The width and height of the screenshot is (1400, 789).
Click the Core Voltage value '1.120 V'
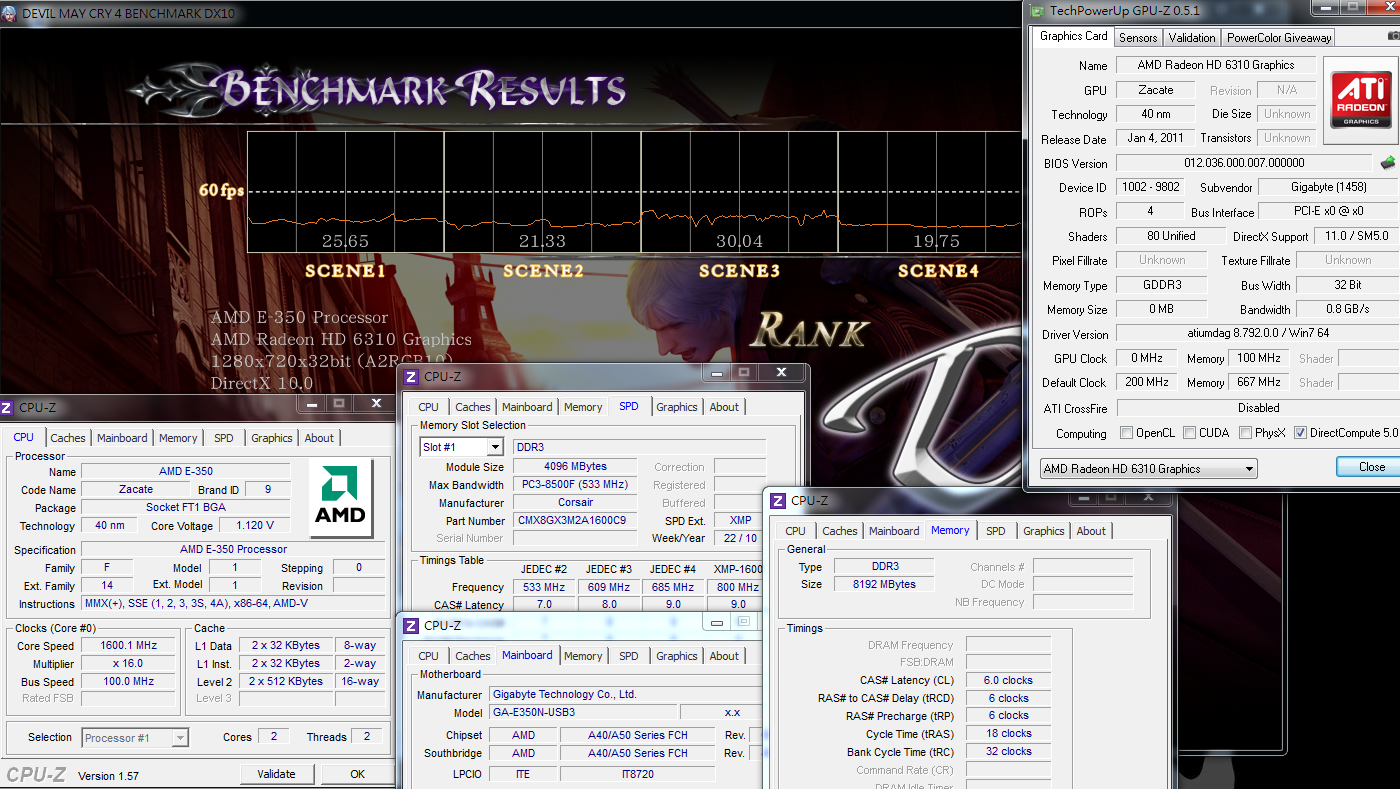click(x=254, y=526)
